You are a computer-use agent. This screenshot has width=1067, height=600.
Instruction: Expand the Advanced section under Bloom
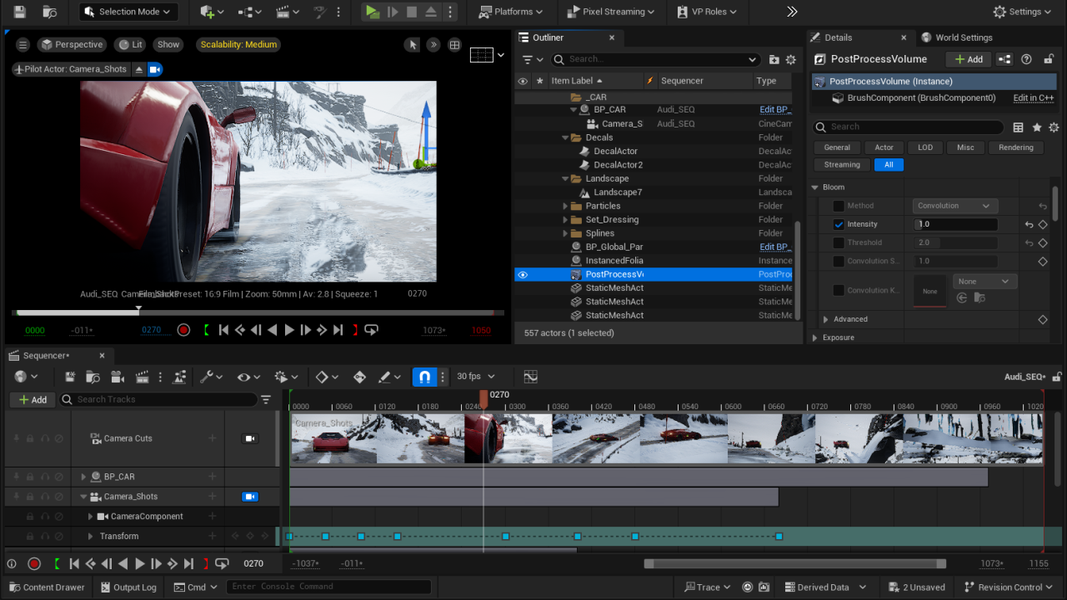(x=825, y=319)
